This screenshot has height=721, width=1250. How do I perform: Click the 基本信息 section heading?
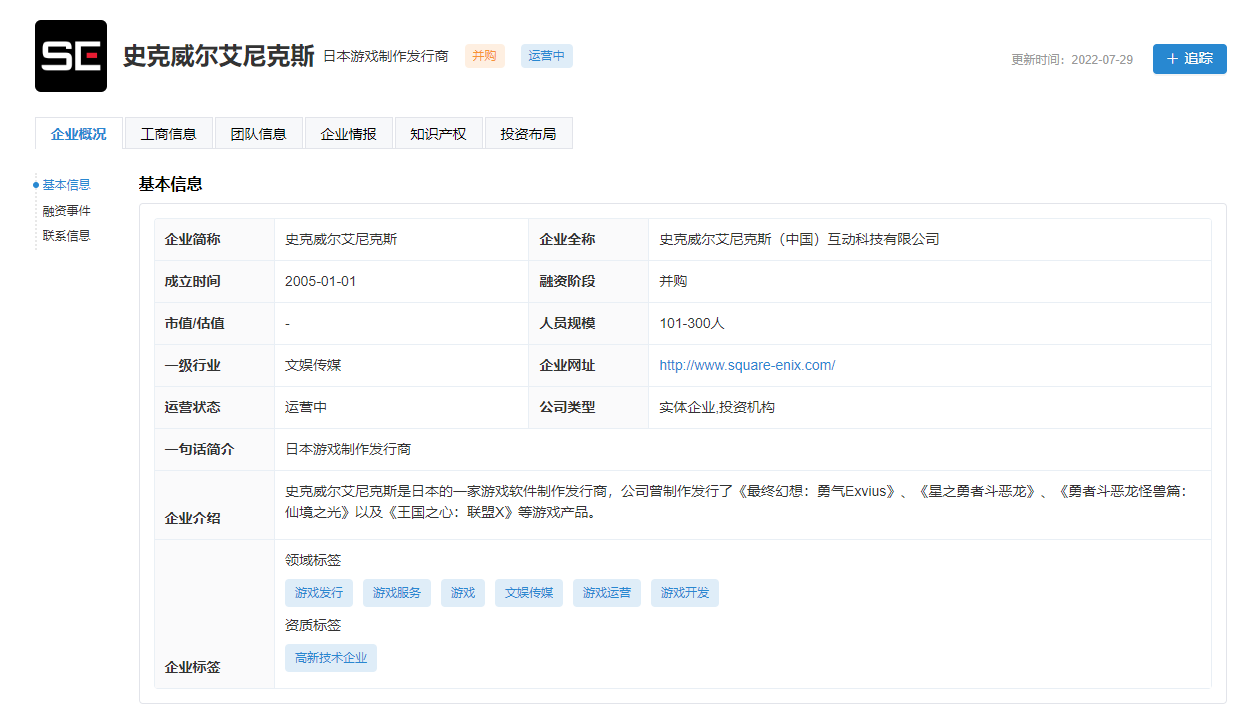[171, 184]
